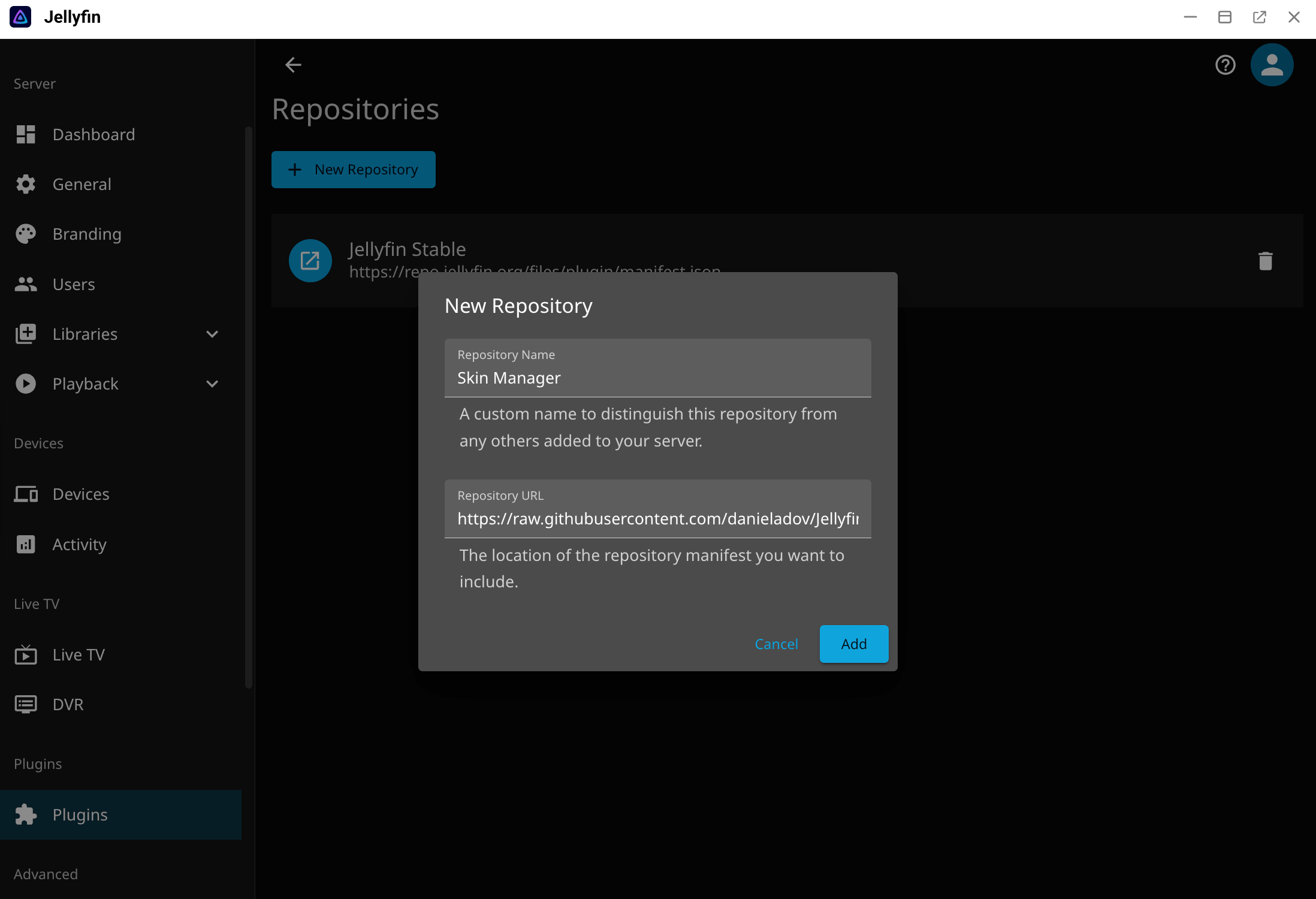Open the Users section
The image size is (1316, 899).
(120, 284)
